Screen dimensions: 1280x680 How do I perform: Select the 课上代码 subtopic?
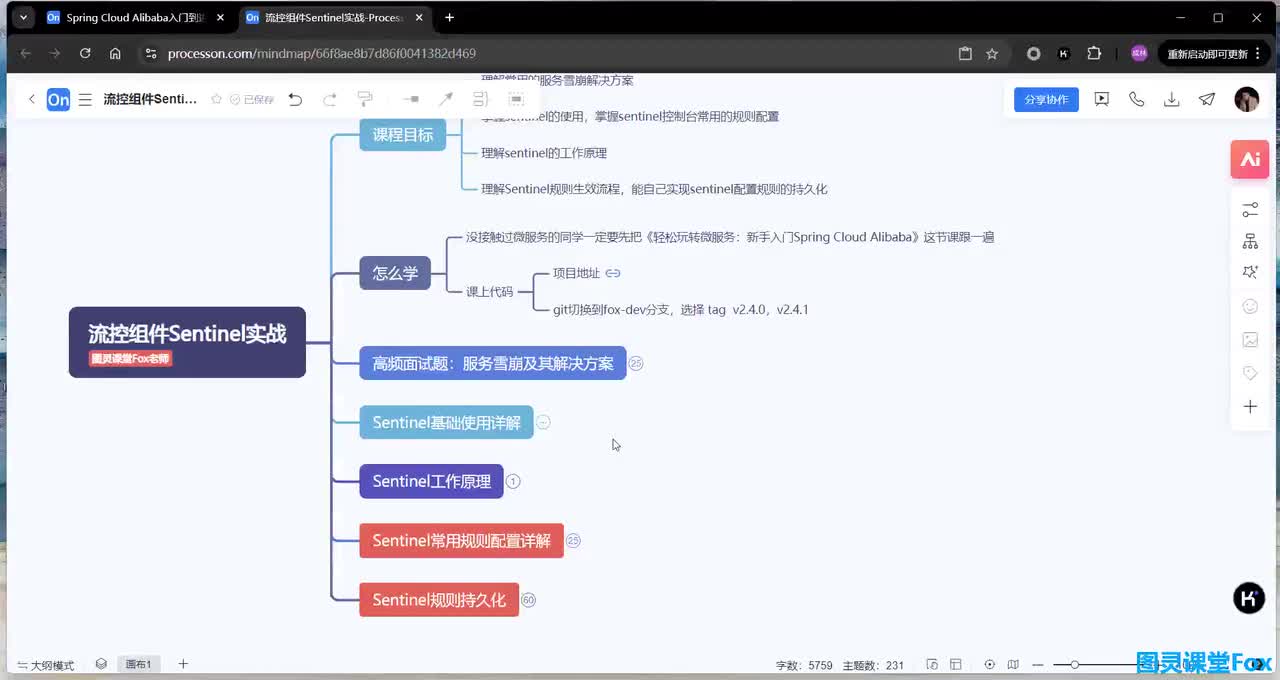tap(489, 292)
